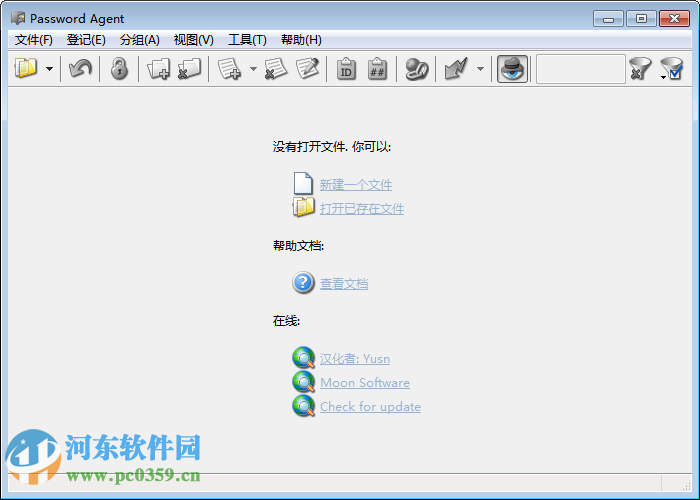Lock the file with padlock icon
The image size is (700, 500).
[x=119, y=69]
